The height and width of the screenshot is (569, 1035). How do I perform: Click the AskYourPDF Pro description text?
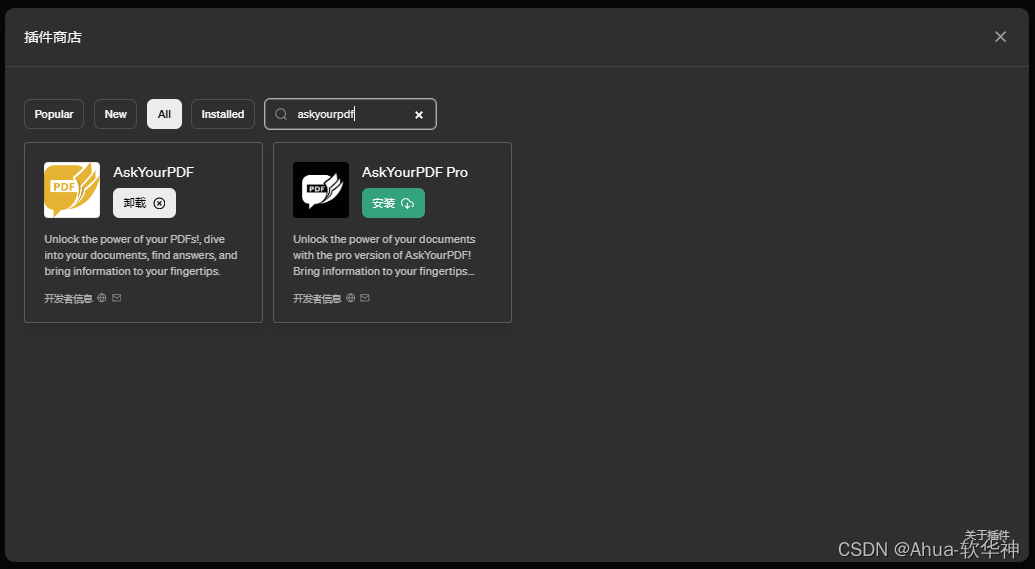point(384,255)
